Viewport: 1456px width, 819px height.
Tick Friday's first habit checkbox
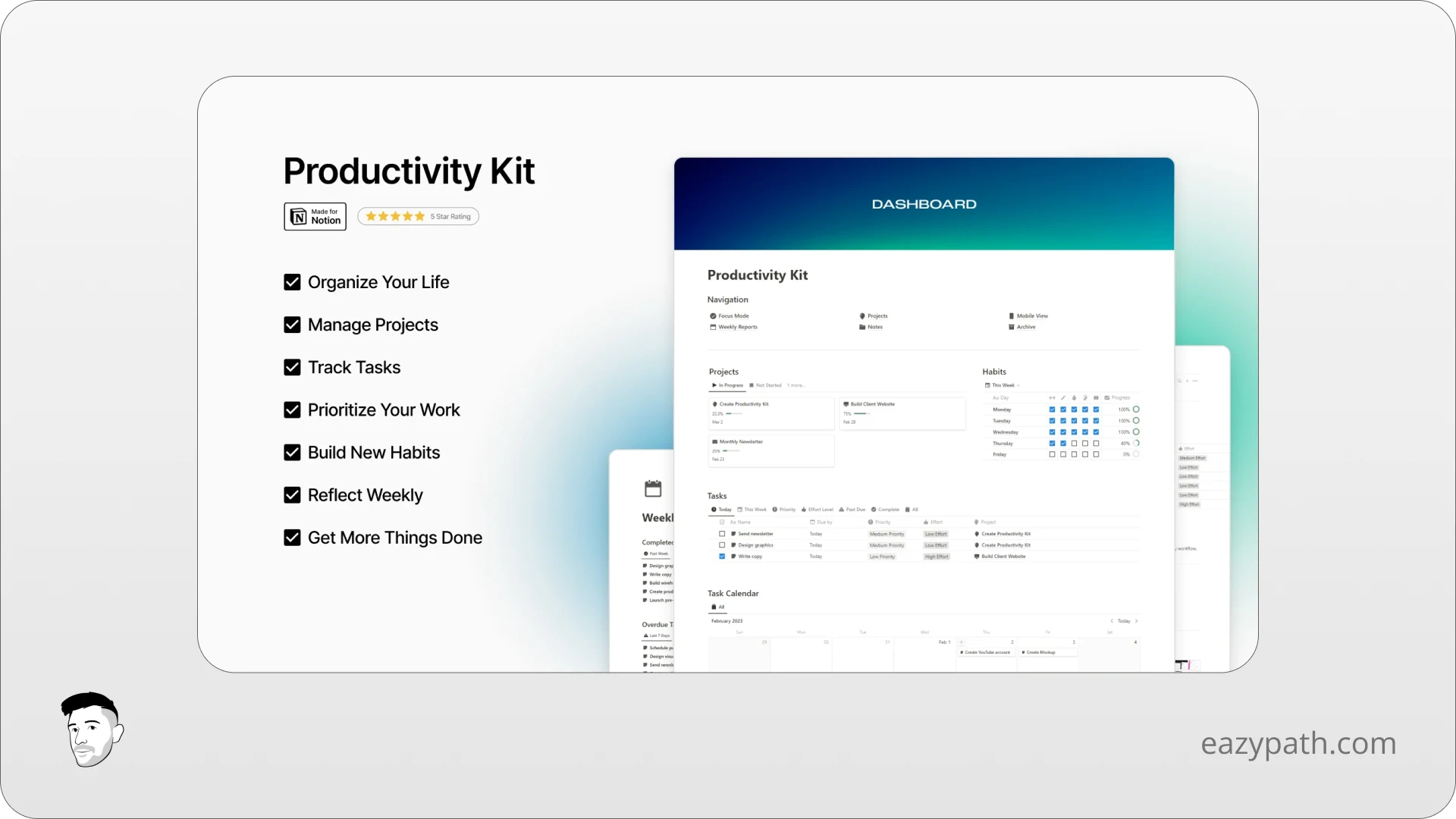point(1052,455)
